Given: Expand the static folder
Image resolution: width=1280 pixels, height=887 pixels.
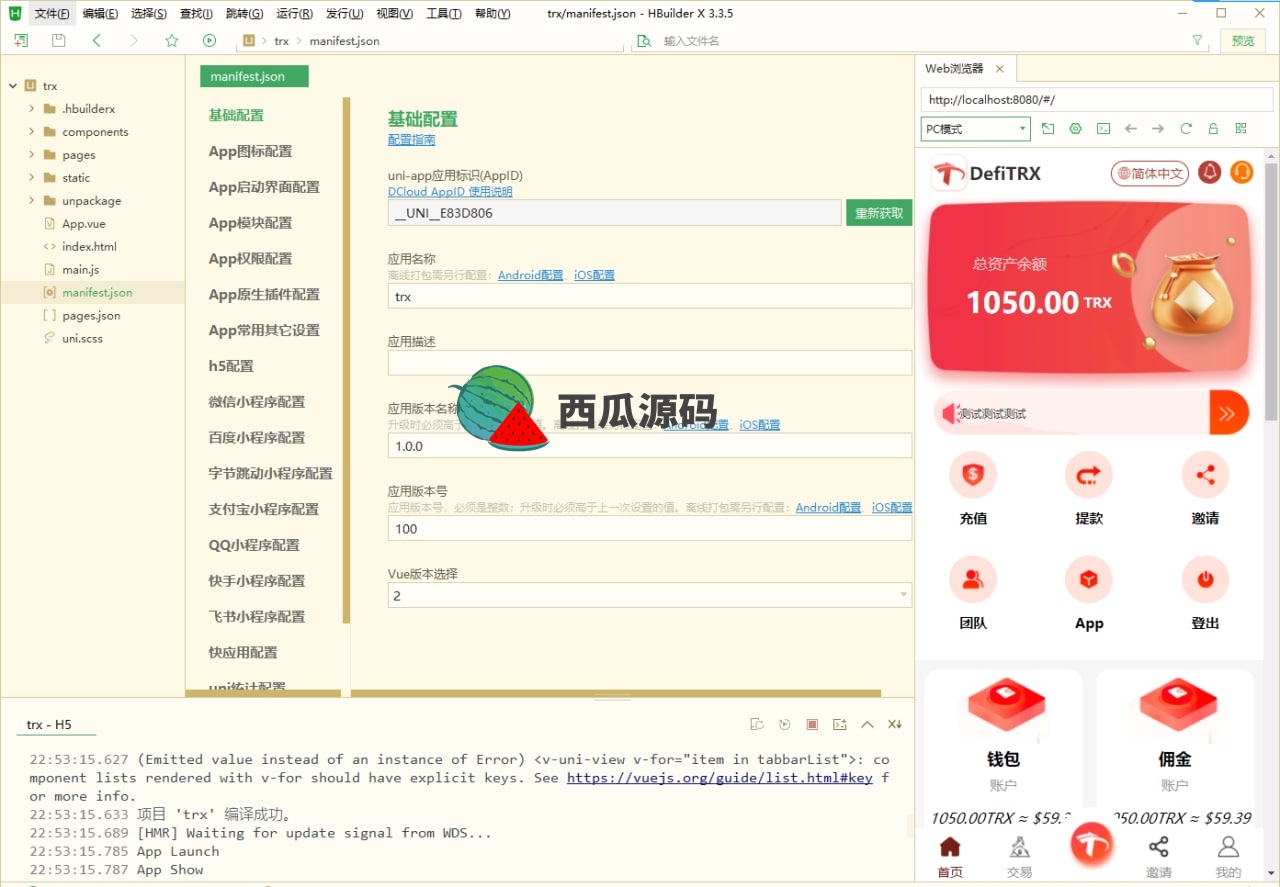Looking at the screenshot, I should 32,177.
